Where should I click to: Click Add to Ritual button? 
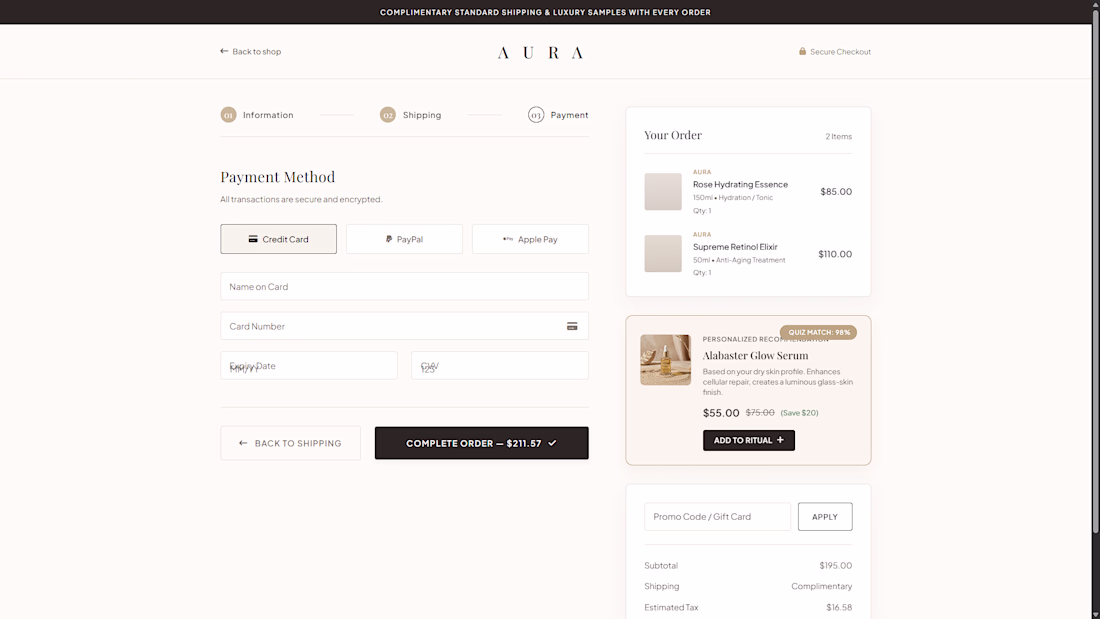coord(749,441)
